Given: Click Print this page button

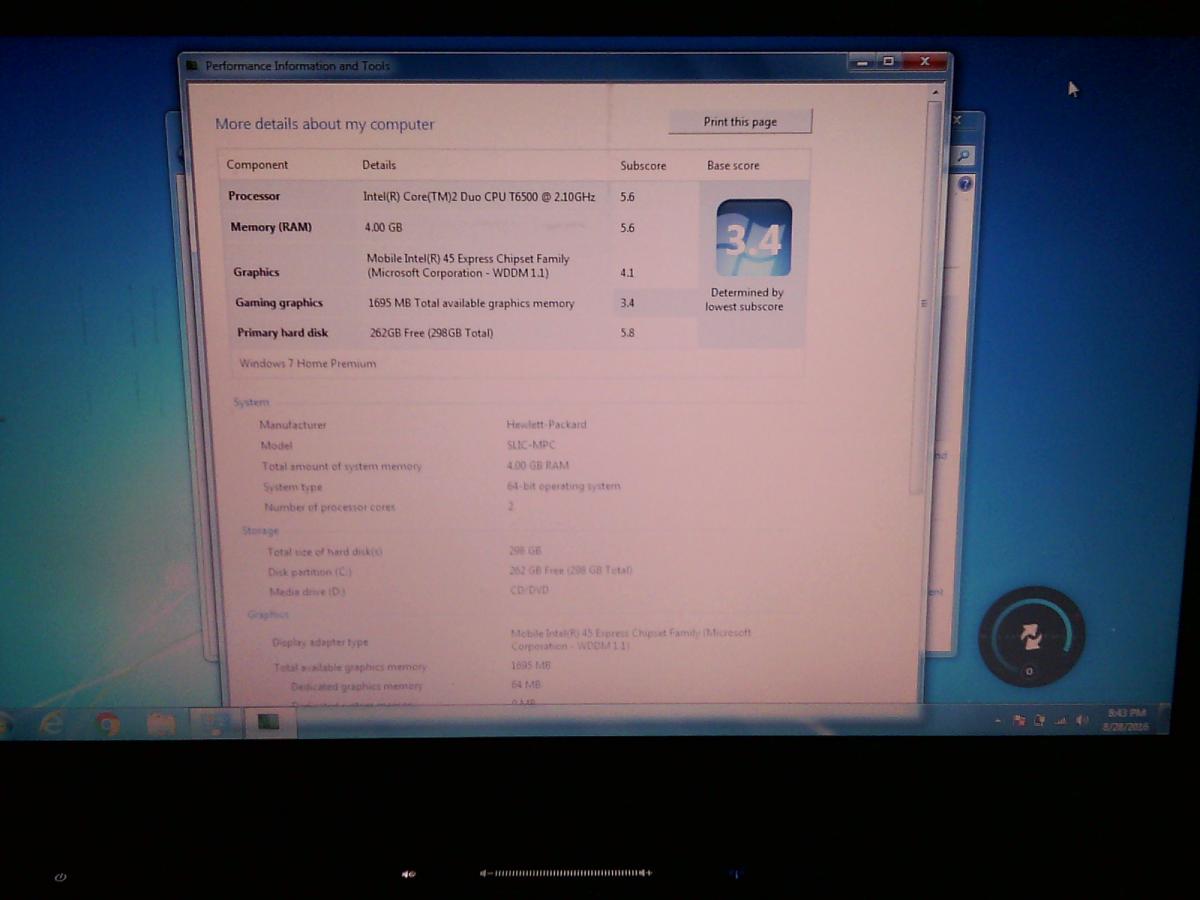Looking at the screenshot, I should [740, 122].
